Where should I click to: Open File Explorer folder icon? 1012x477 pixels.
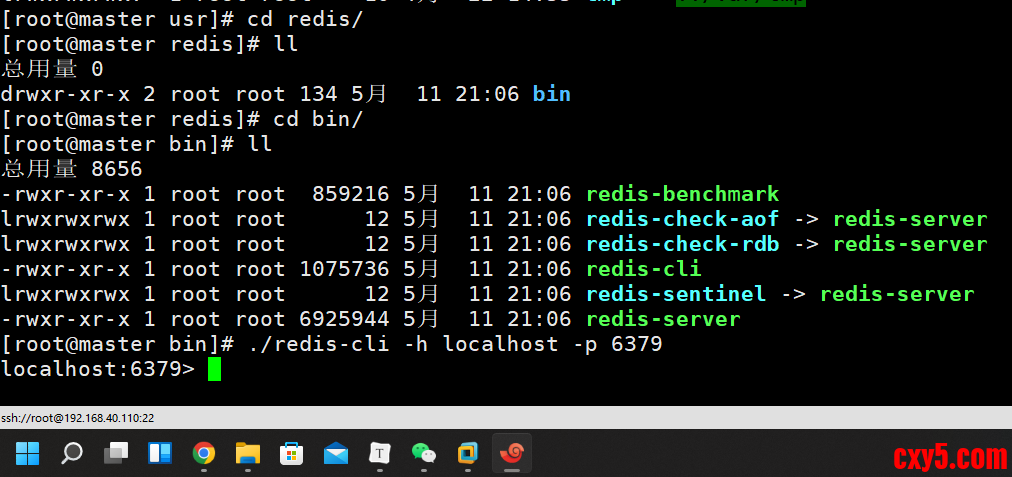coord(248,454)
